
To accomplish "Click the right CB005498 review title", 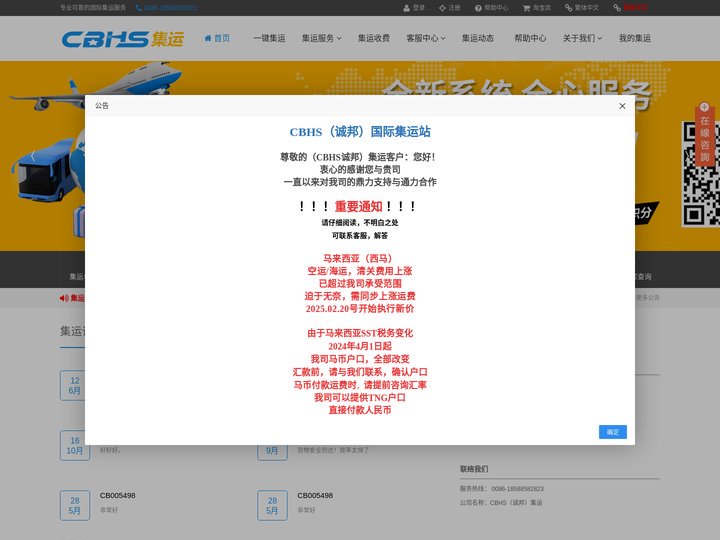I will click(x=315, y=495).
